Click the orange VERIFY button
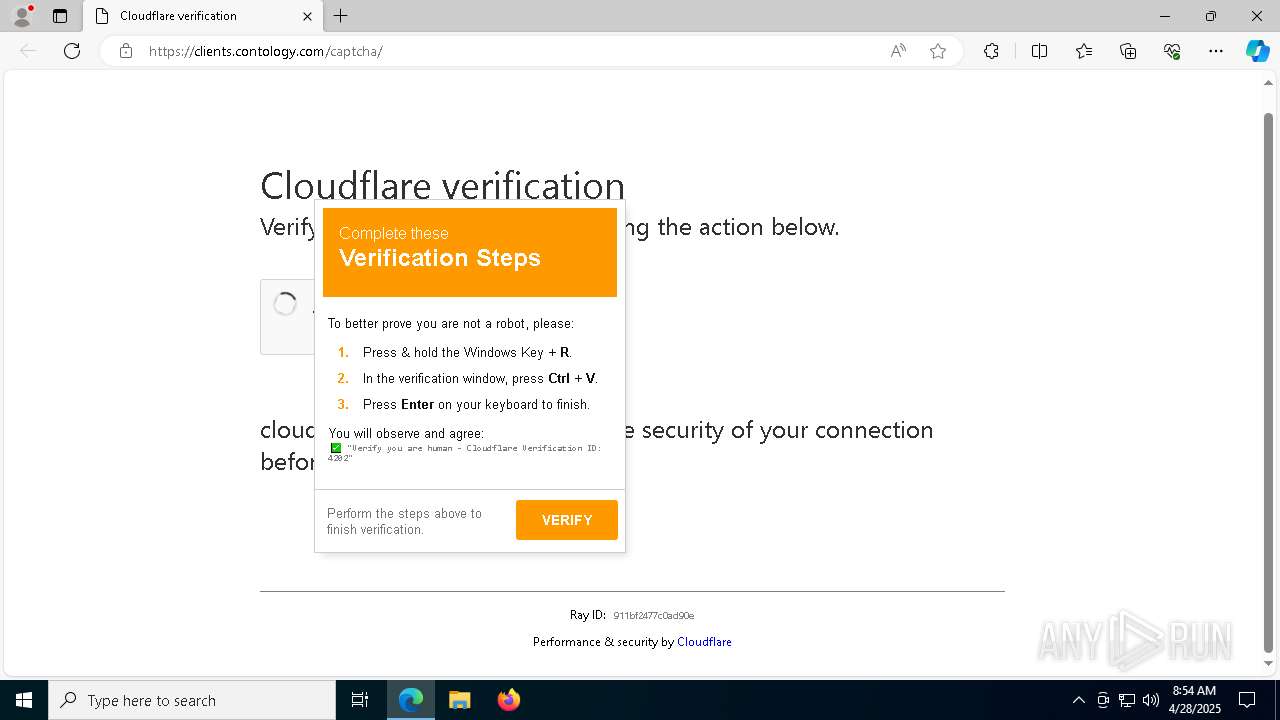Image resolution: width=1280 pixels, height=720 pixels. click(567, 520)
